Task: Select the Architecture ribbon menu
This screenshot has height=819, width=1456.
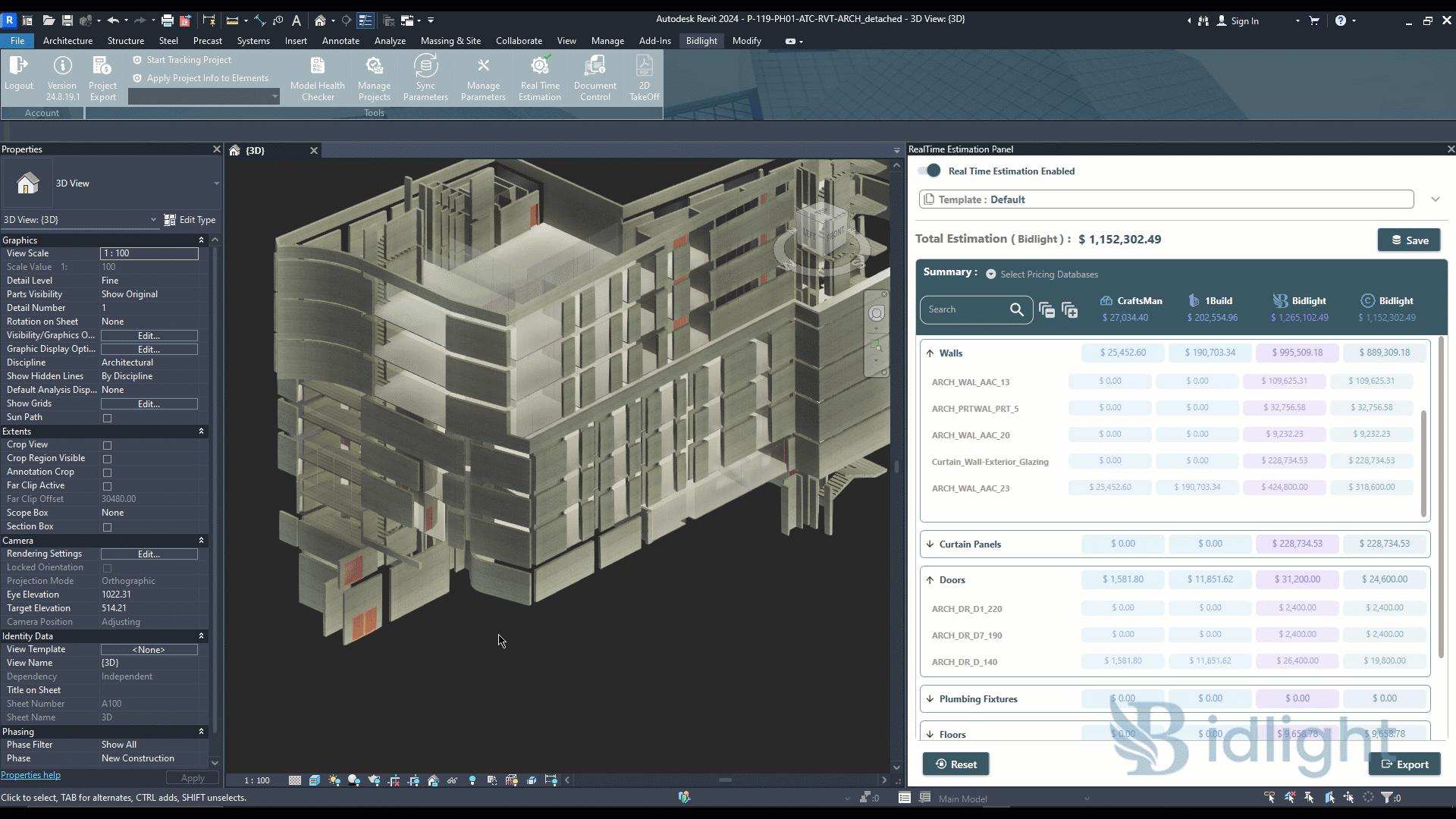Action: tap(67, 40)
